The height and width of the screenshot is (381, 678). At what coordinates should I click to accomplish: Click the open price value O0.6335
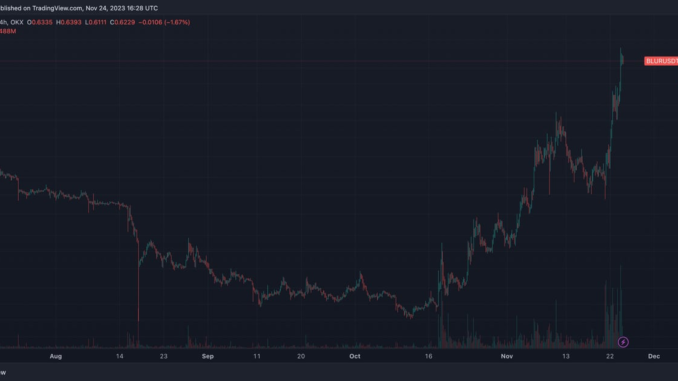pos(40,22)
